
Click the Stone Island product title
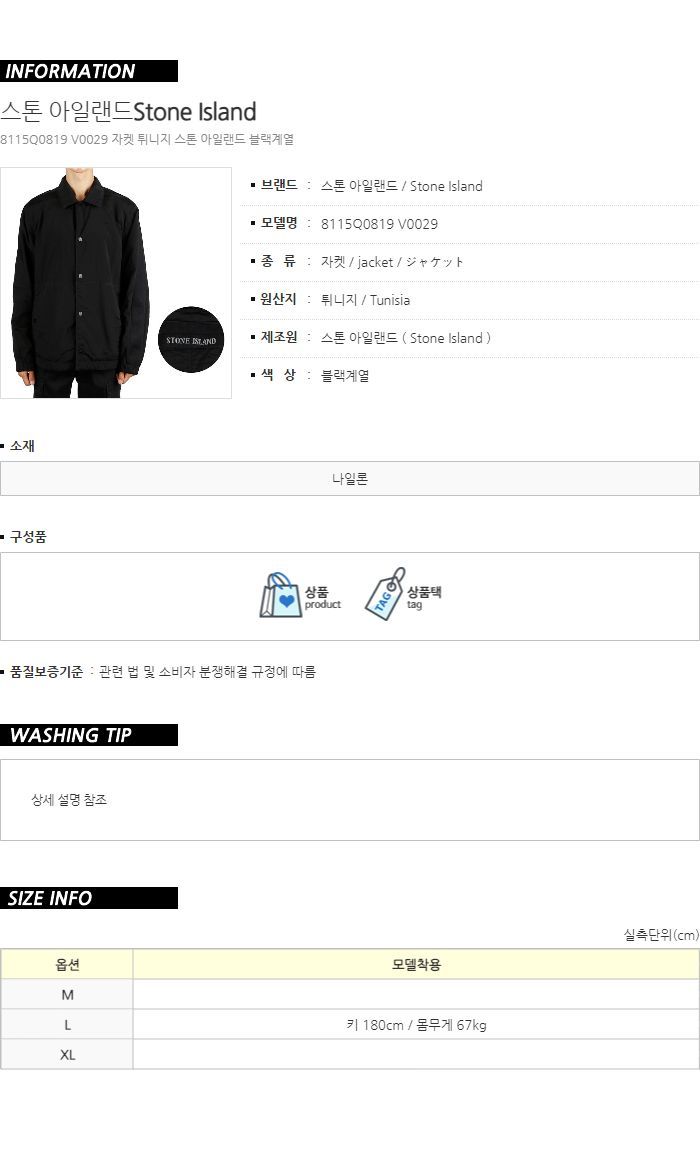coord(128,112)
